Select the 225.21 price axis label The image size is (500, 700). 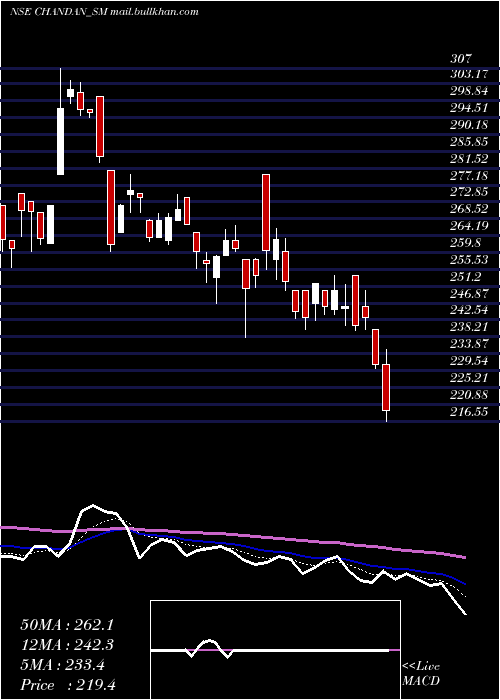coord(469,378)
